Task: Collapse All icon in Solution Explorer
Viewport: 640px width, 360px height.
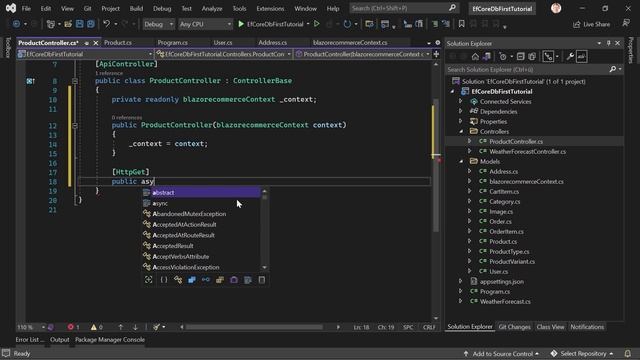Action: pyautogui.click(x=520, y=57)
